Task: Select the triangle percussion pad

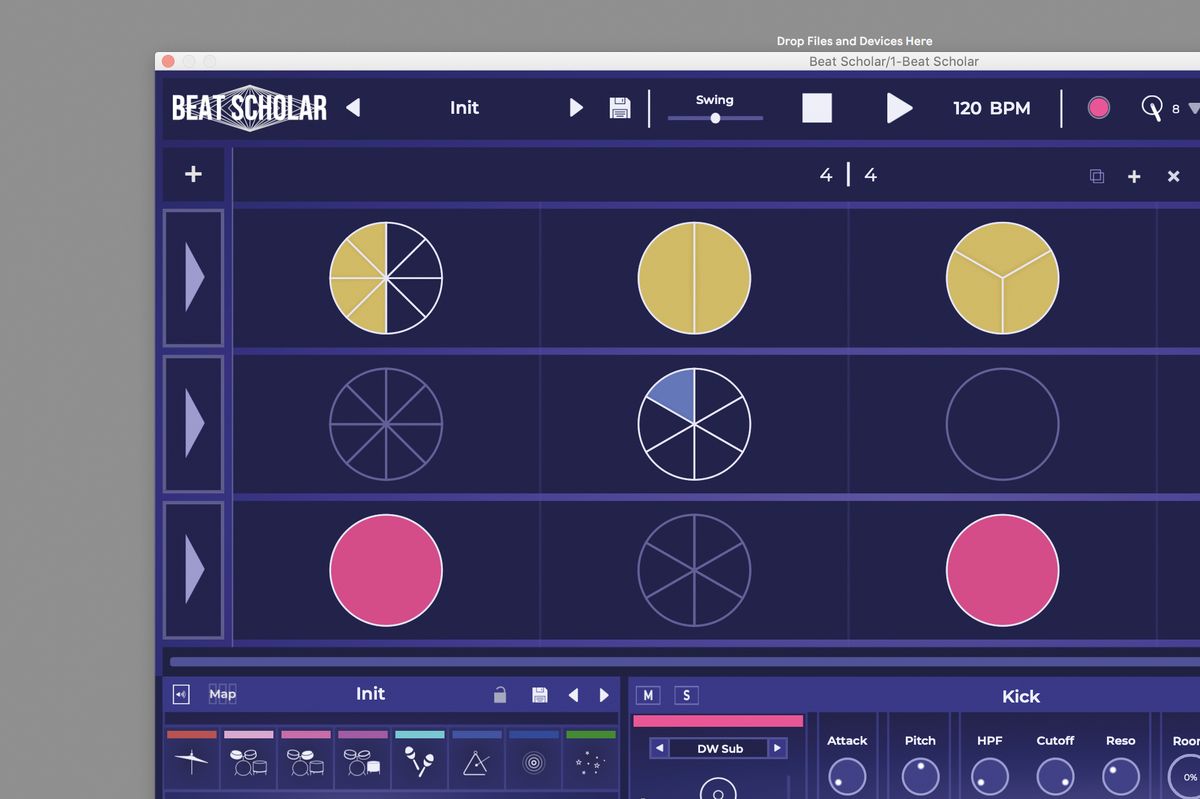Action: [477, 764]
